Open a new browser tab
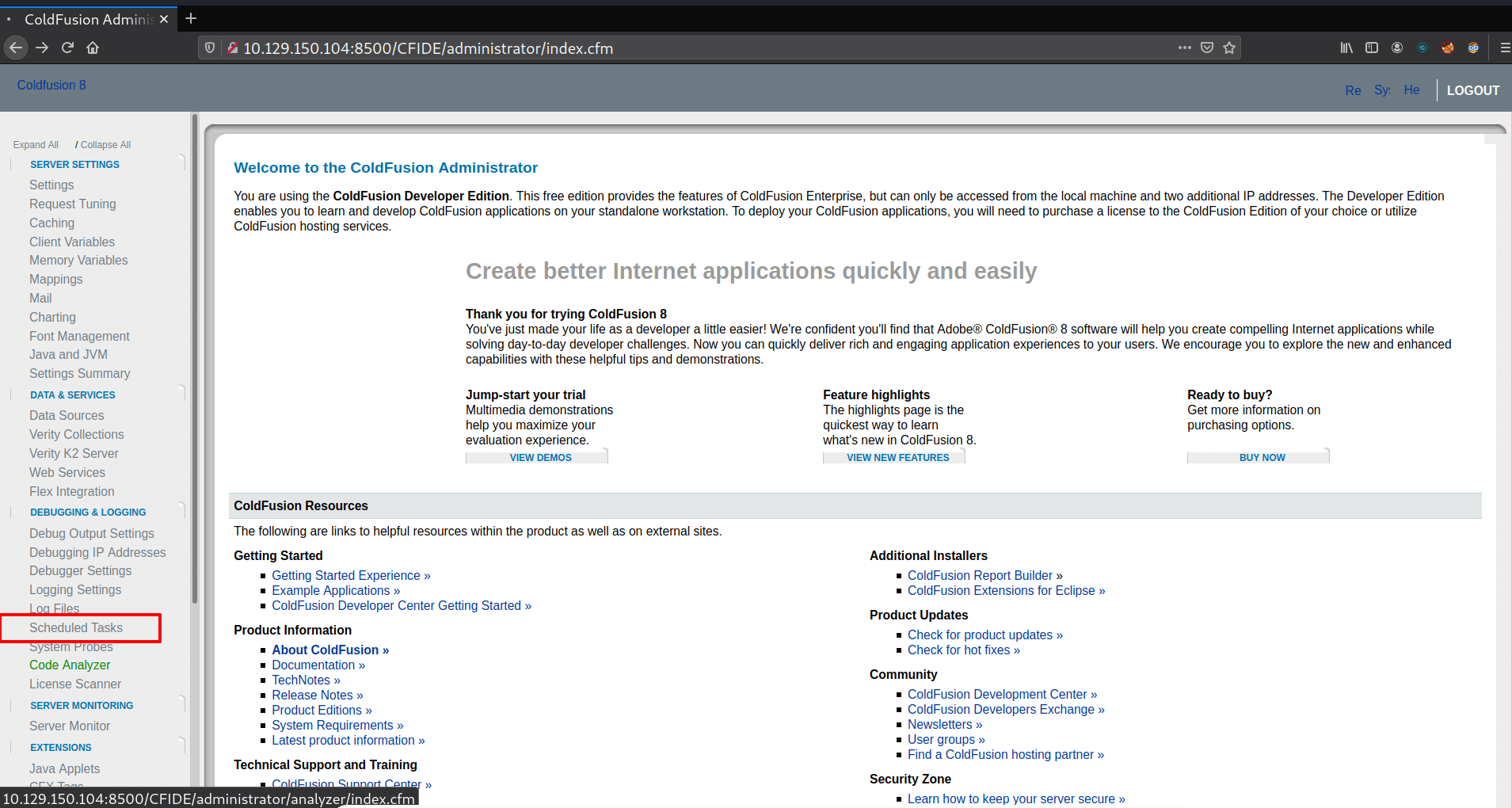Screen dimensions: 1512x808 pyautogui.click(x=191, y=18)
